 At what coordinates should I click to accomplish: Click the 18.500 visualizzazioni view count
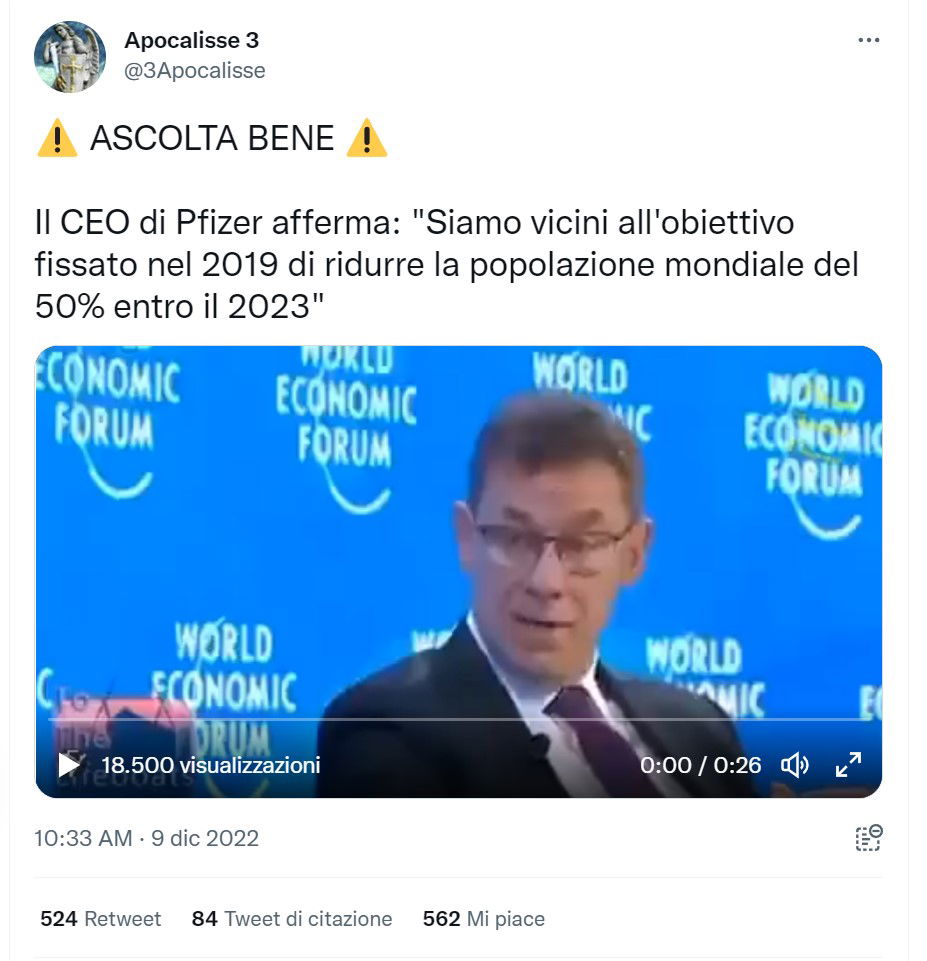(x=211, y=765)
